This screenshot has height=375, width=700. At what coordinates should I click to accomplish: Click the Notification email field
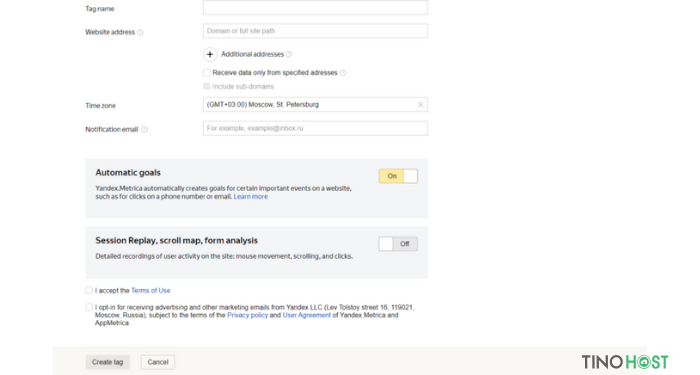(x=315, y=128)
